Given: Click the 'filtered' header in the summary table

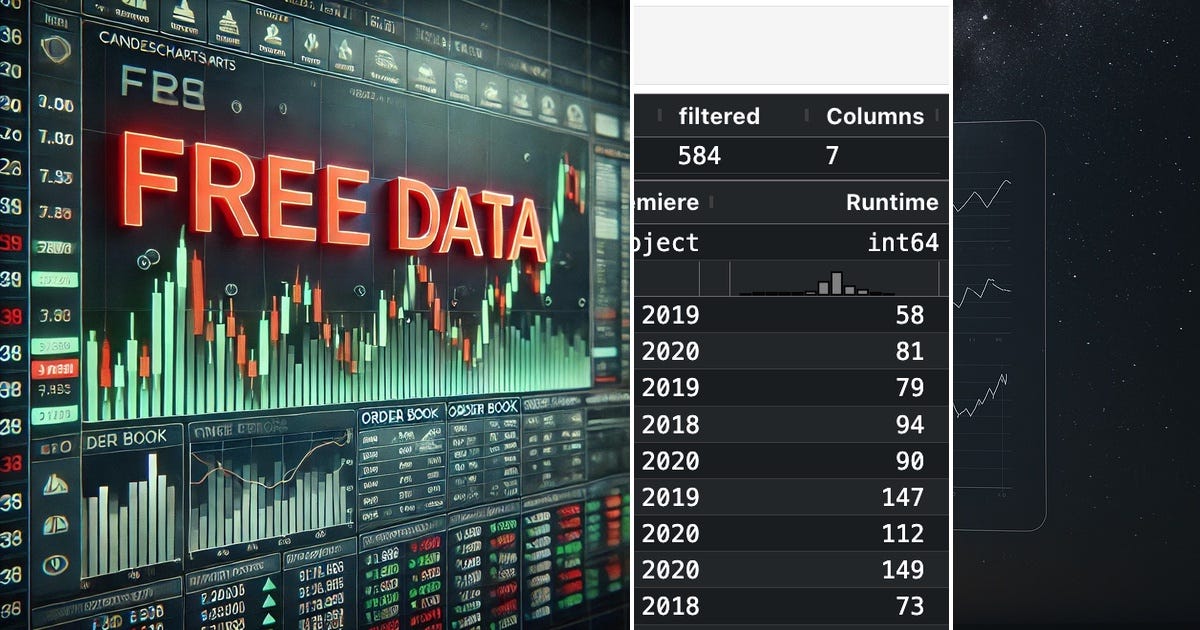Looking at the screenshot, I should point(718,116).
